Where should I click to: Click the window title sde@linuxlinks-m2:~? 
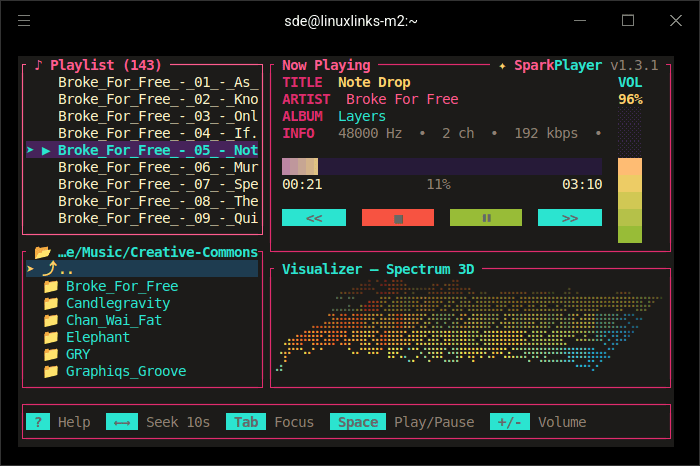click(350, 21)
